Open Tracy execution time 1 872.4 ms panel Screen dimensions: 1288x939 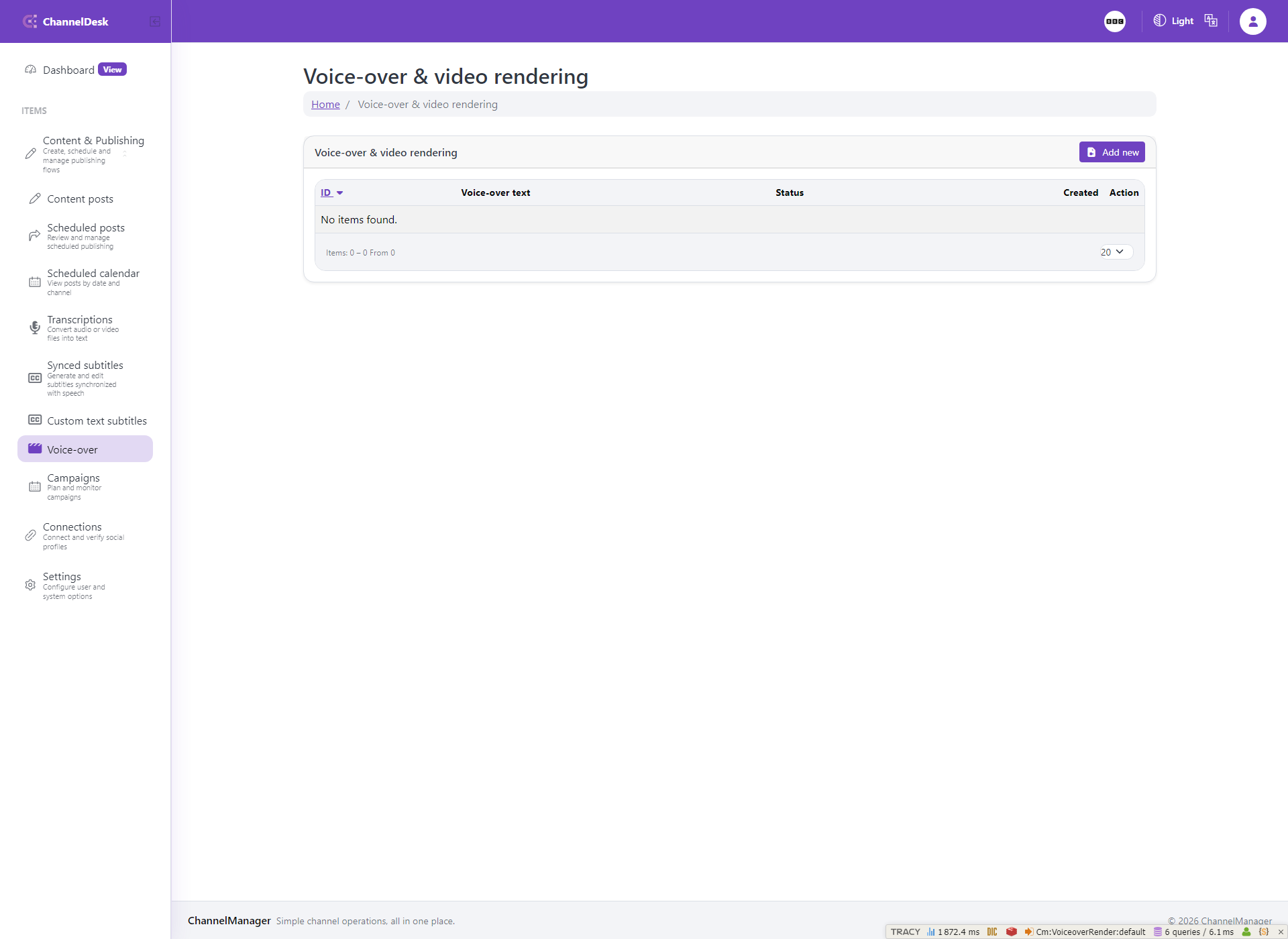point(953,932)
